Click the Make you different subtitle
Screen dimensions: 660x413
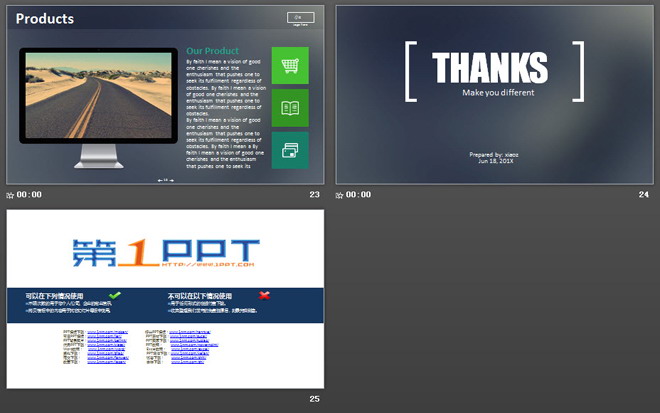coord(498,93)
